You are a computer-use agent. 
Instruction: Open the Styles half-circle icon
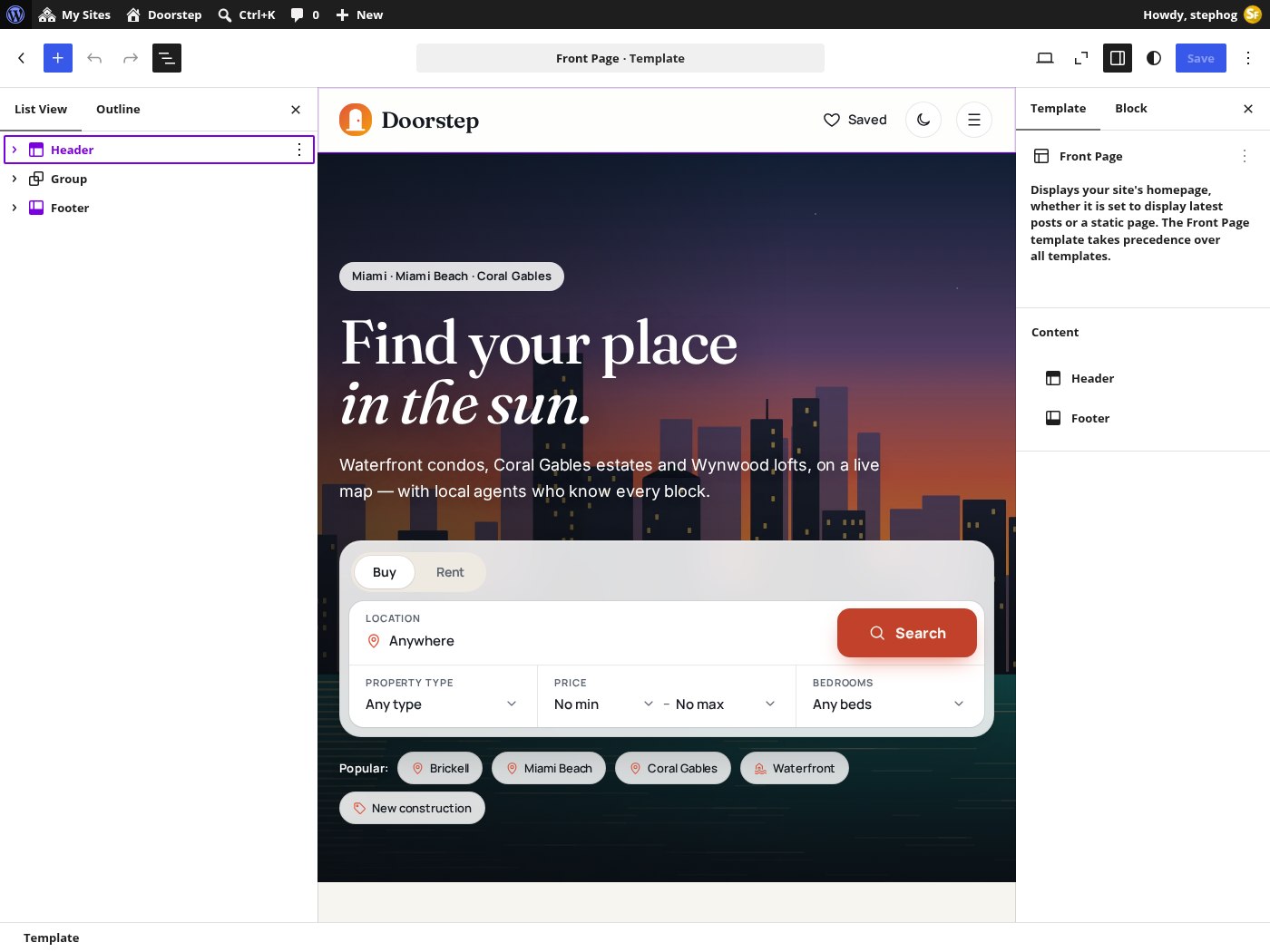1154,58
